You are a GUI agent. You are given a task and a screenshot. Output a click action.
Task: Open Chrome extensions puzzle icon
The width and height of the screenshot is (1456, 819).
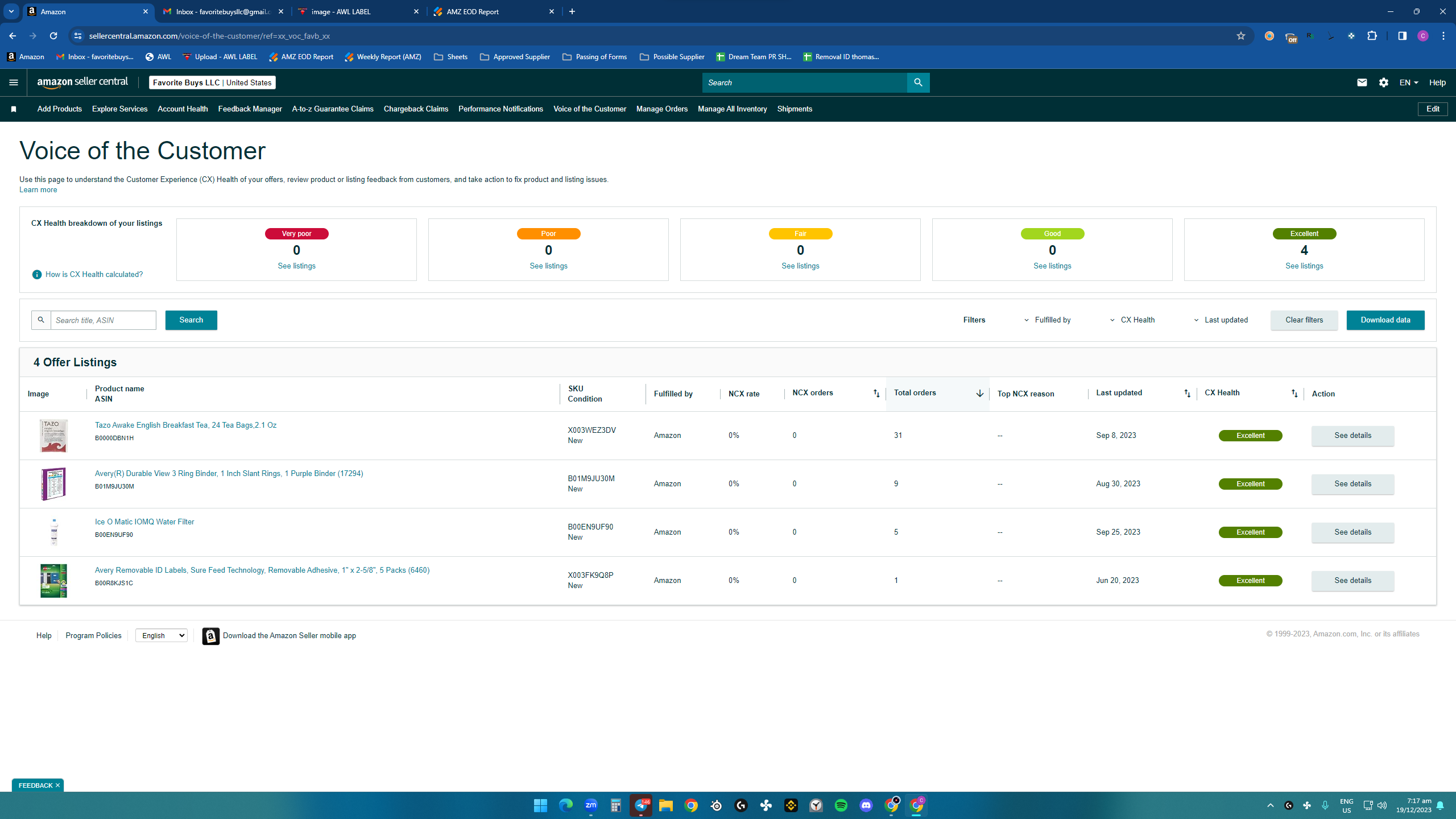pos(1372,36)
